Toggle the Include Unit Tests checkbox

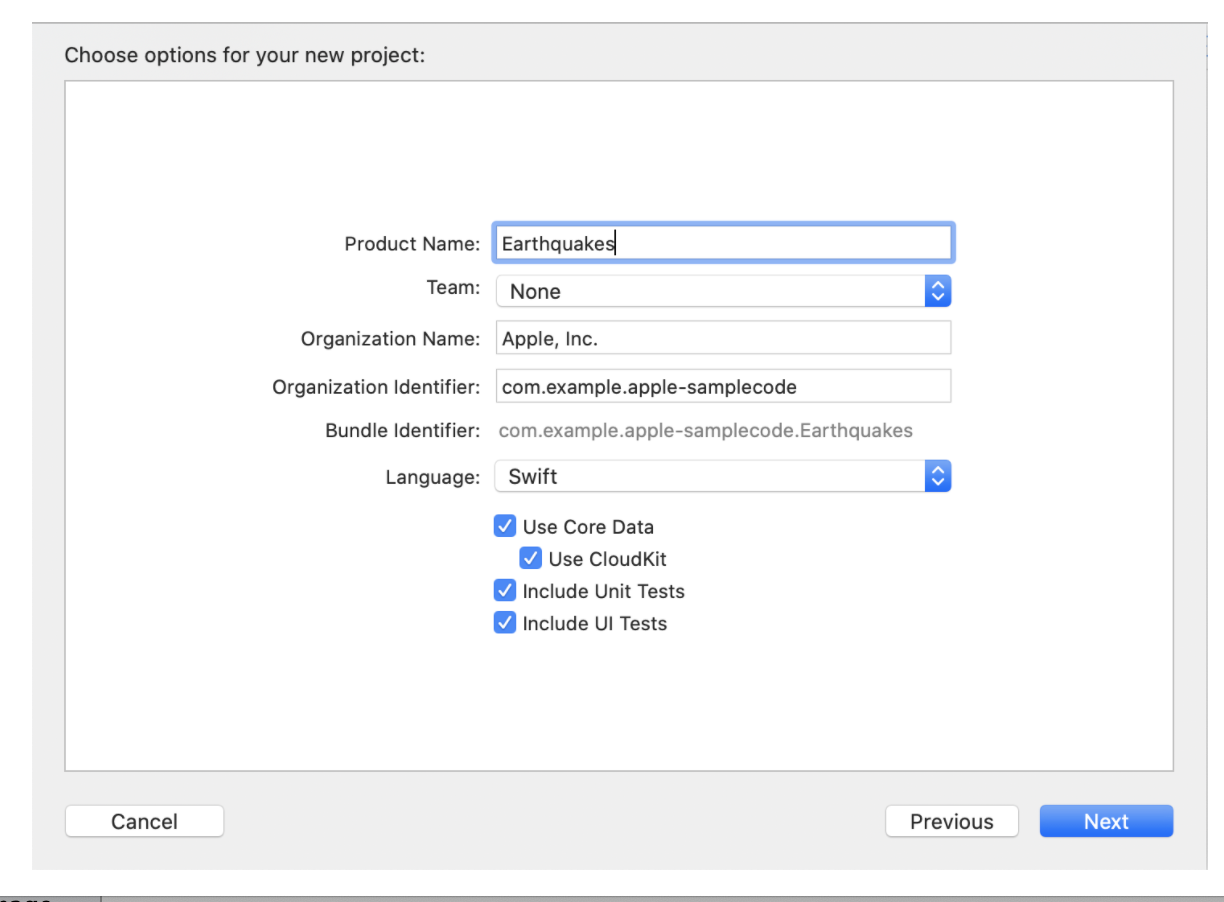pyautogui.click(x=505, y=590)
